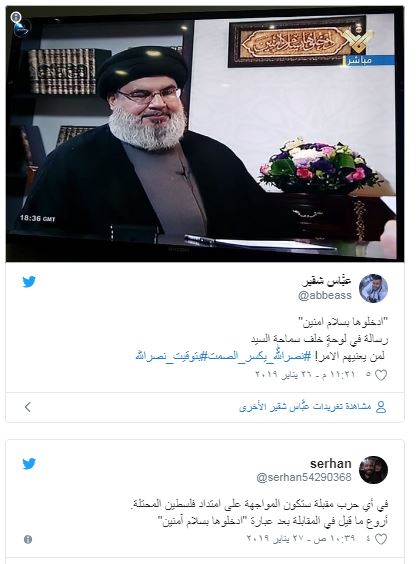This screenshot has height=564, width=419.
Task: Open the 27 يناير 2019 tweet timestamp
Action: (301, 538)
